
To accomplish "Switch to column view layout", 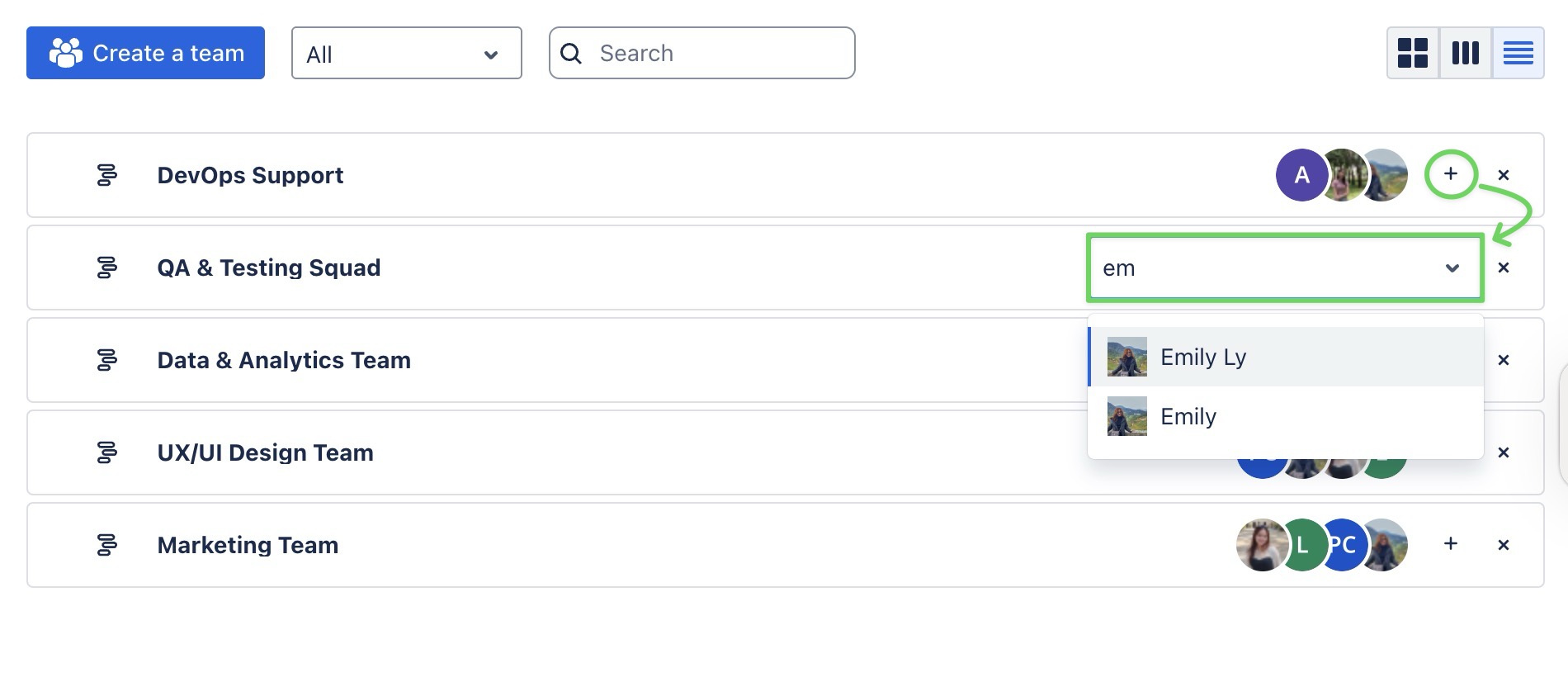I will click(1465, 54).
